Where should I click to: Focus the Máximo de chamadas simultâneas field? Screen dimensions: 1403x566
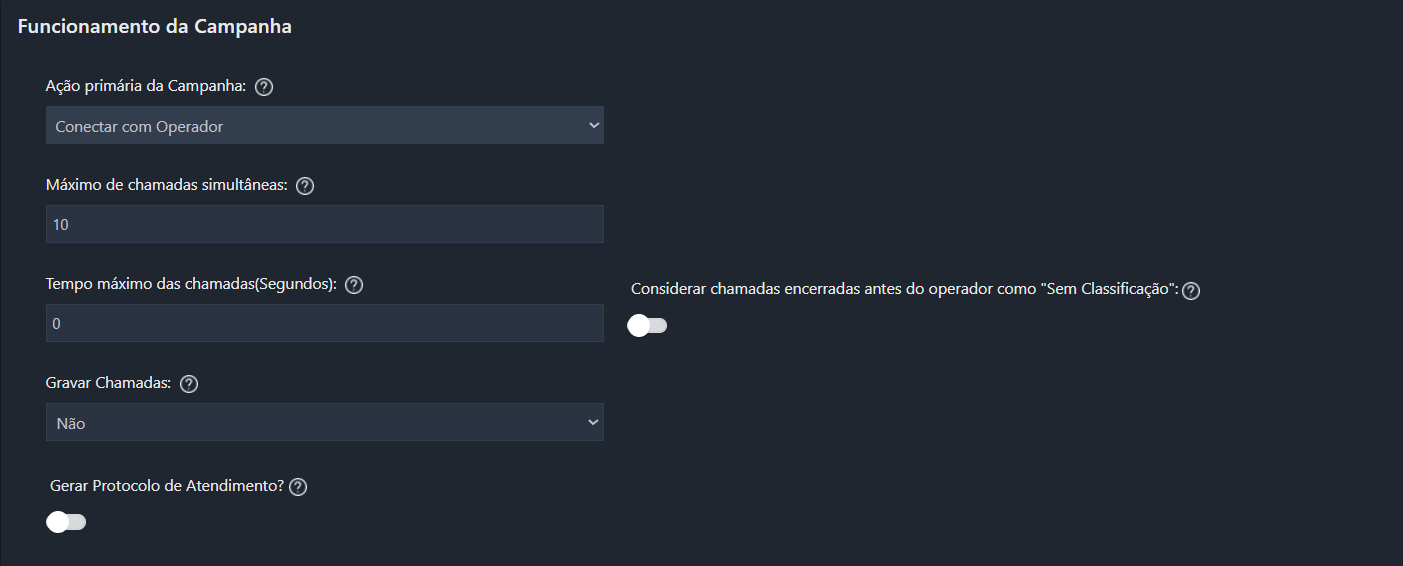coord(324,225)
